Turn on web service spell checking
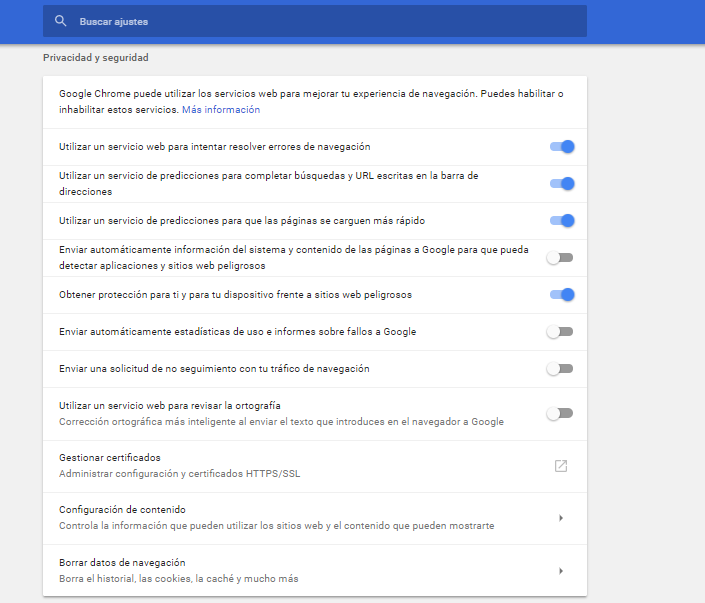The image size is (705, 603). 560,413
